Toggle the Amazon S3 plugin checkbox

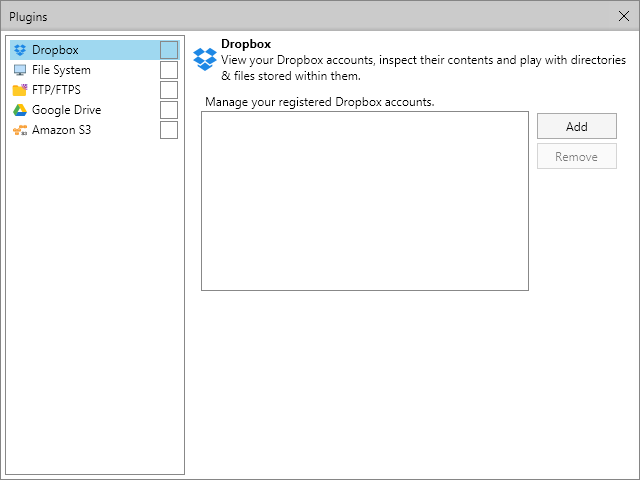tap(169, 130)
